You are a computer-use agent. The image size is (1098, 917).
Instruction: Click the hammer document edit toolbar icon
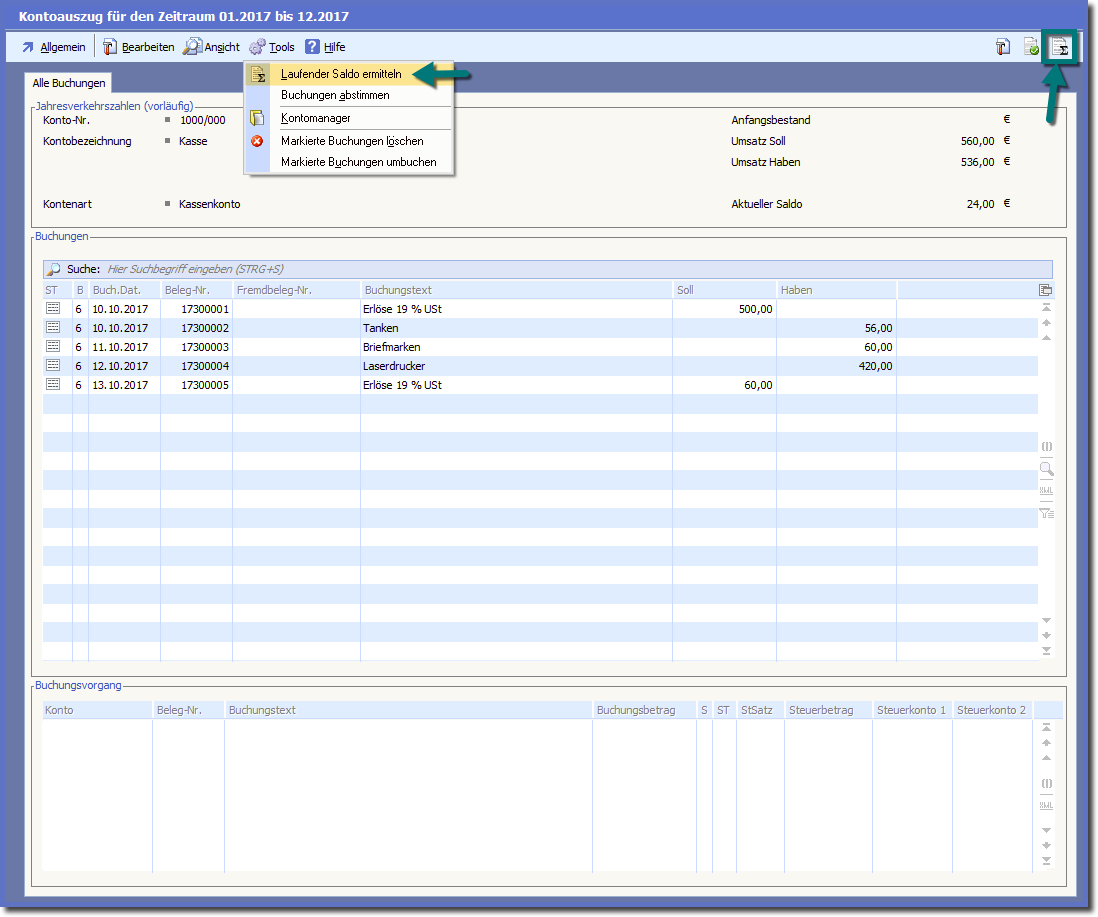click(x=1003, y=47)
